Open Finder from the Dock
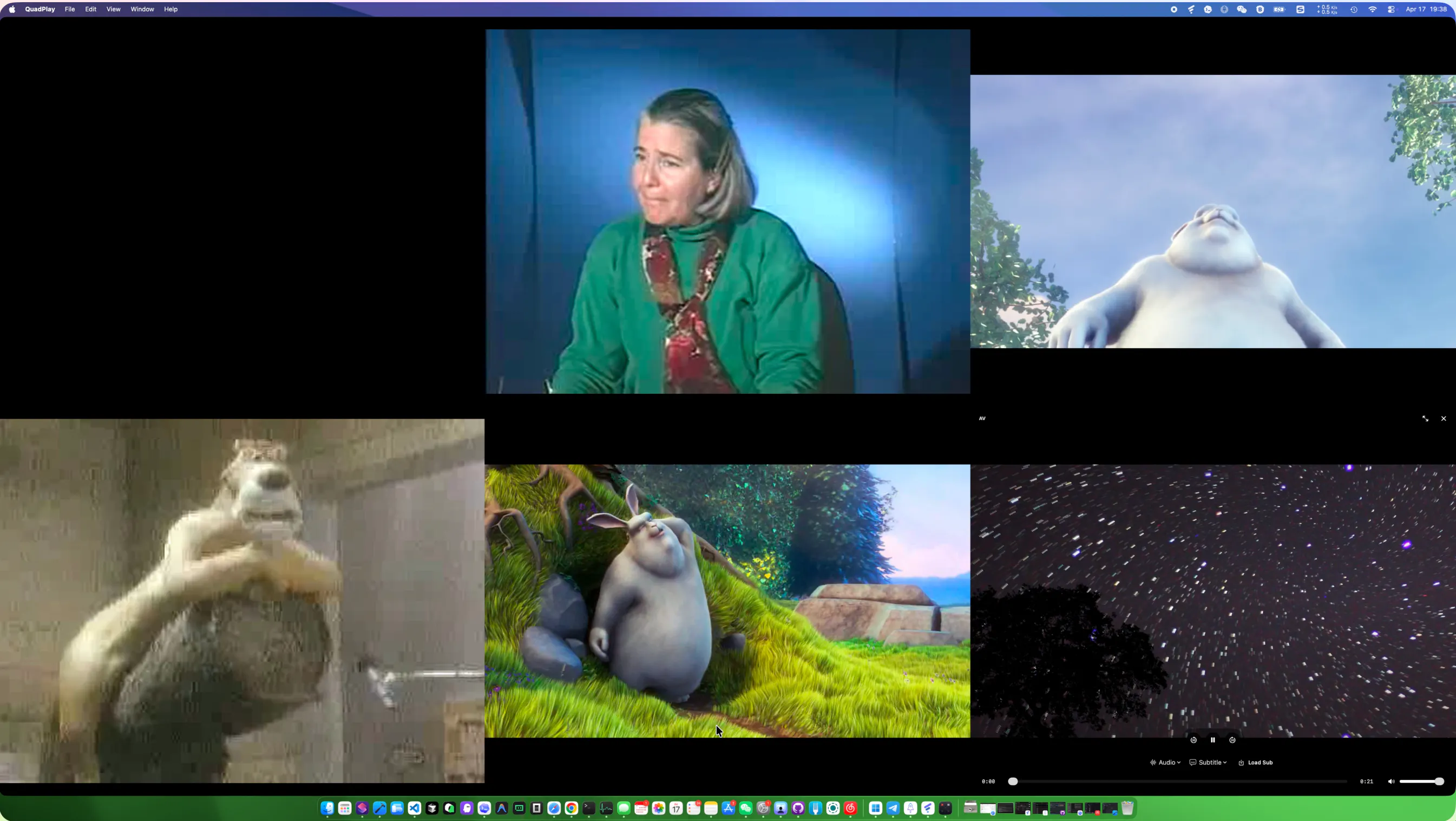1456x821 pixels. click(327, 808)
